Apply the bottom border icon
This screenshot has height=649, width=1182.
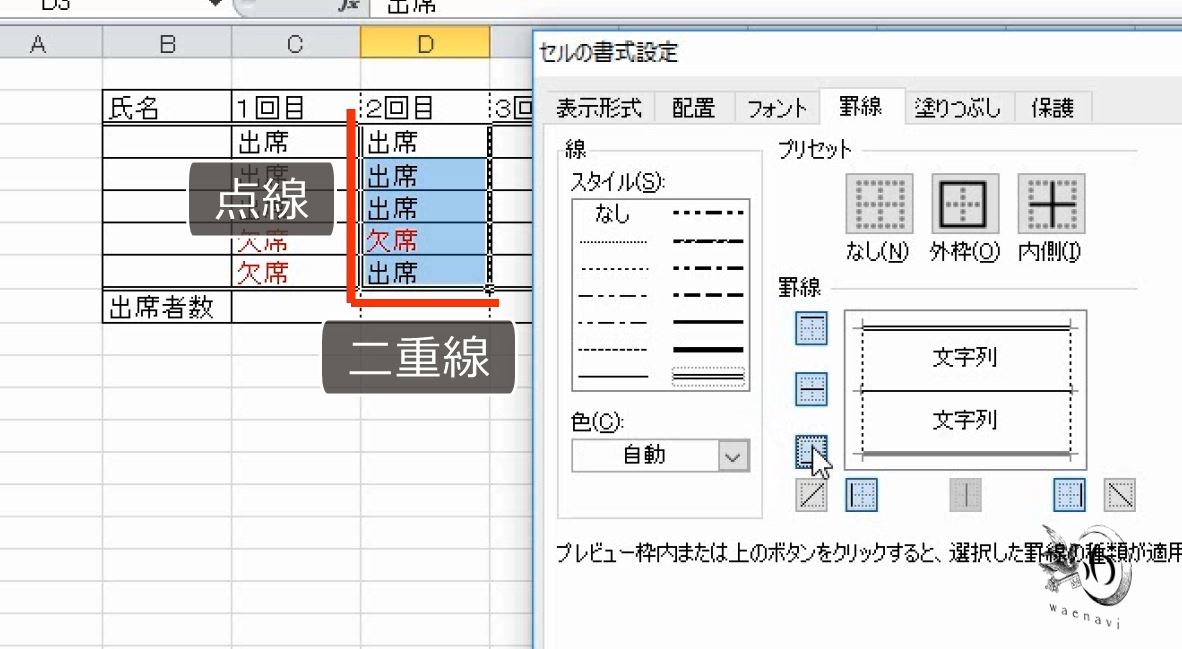point(811,448)
